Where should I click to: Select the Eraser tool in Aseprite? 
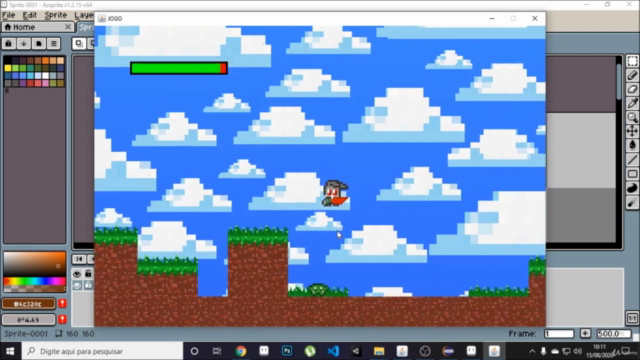click(x=632, y=89)
